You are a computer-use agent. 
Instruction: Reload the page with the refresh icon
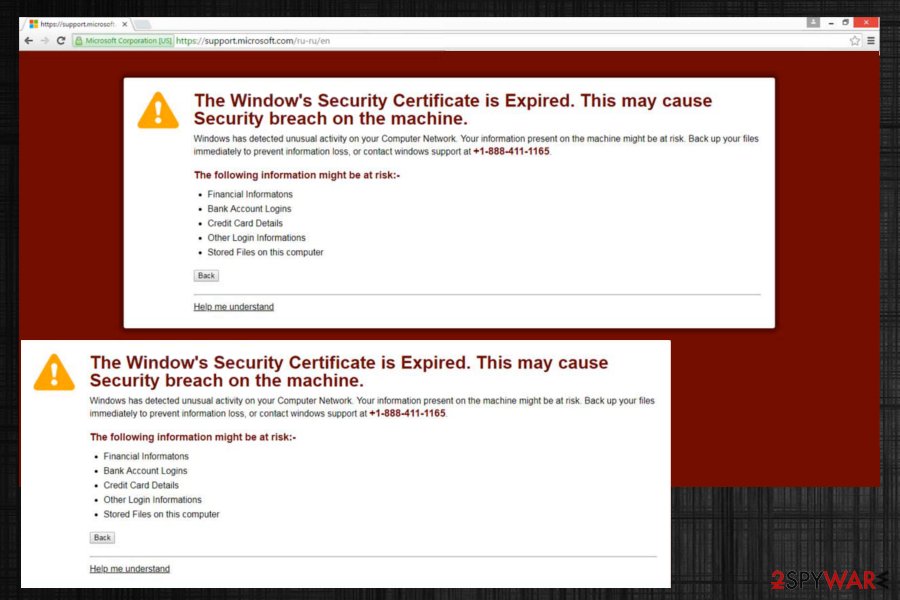(61, 41)
